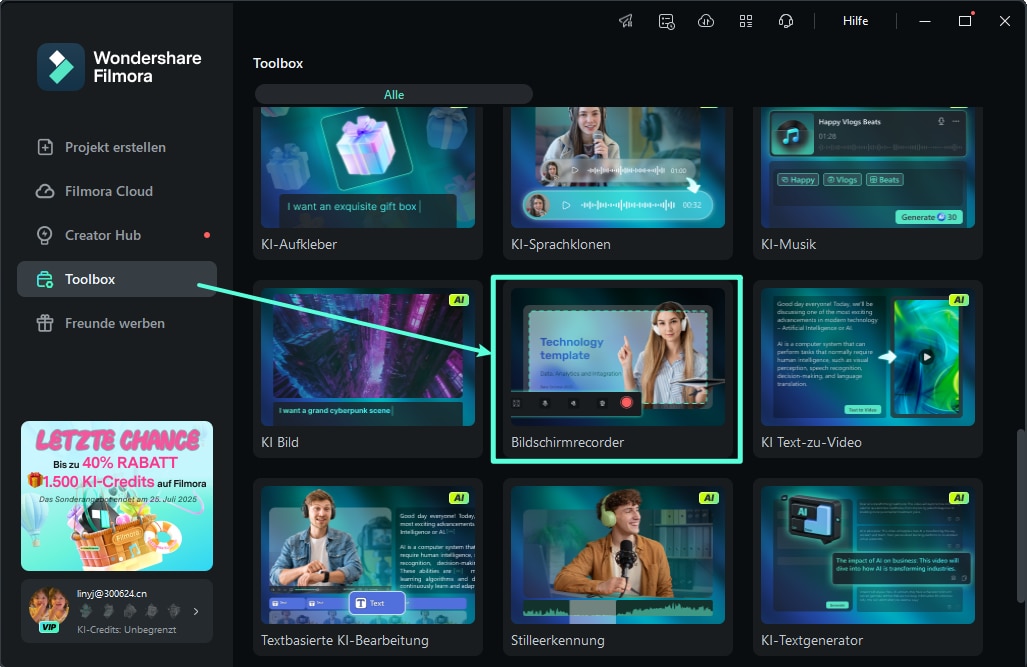
Task: Open the KI-Aufkleber tool card
Action: (367, 183)
